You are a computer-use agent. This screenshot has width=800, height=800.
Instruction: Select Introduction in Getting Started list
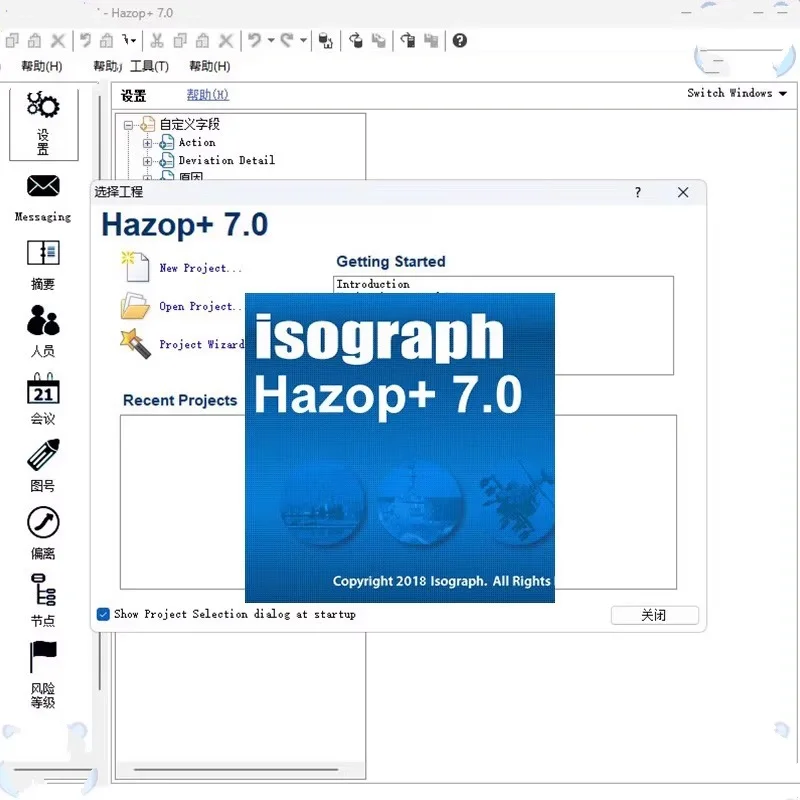(372, 284)
